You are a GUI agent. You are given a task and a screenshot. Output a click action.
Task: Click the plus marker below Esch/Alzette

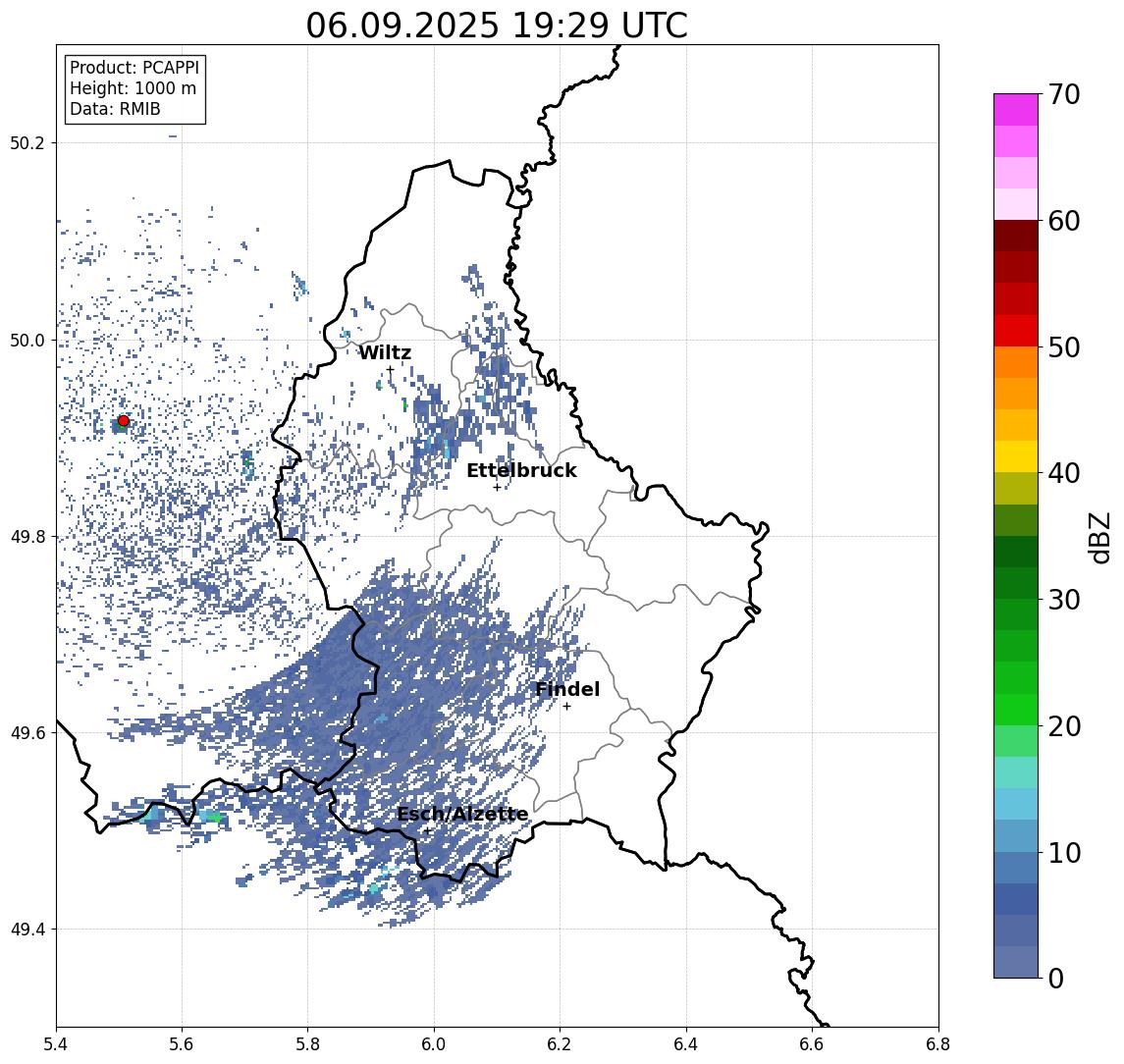[x=427, y=831]
